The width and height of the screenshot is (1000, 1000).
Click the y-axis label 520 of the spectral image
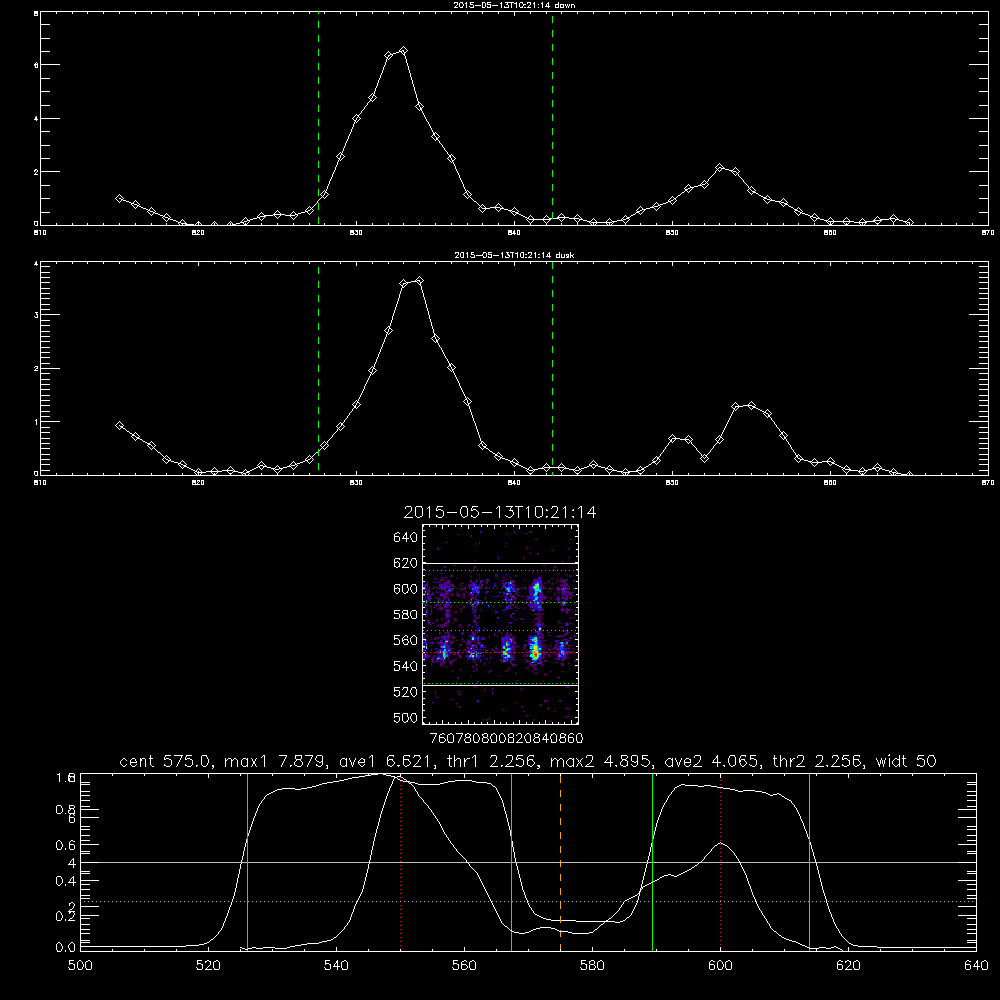(x=406, y=692)
